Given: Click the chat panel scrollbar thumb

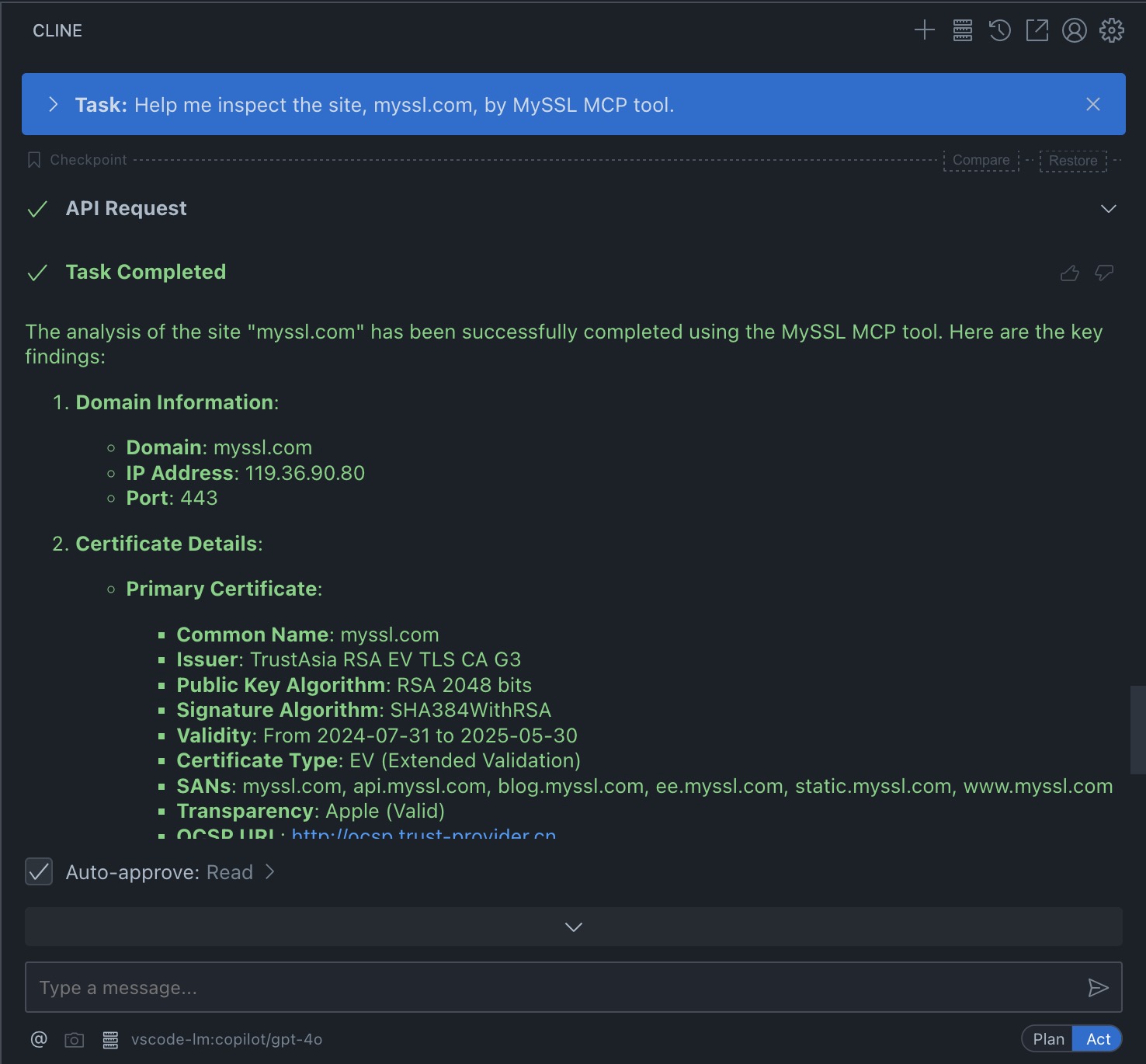Looking at the screenshot, I should [1137, 730].
